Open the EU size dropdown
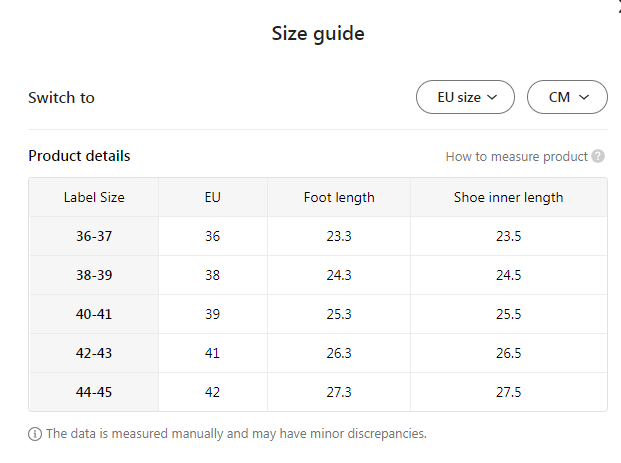The image size is (621, 463). tap(465, 97)
